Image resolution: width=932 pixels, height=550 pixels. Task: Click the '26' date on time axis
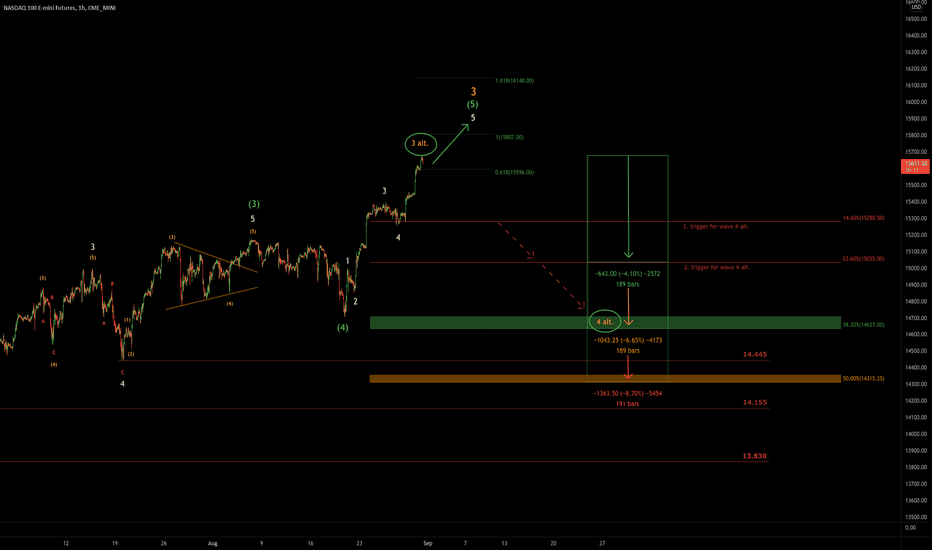coord(163,543)
